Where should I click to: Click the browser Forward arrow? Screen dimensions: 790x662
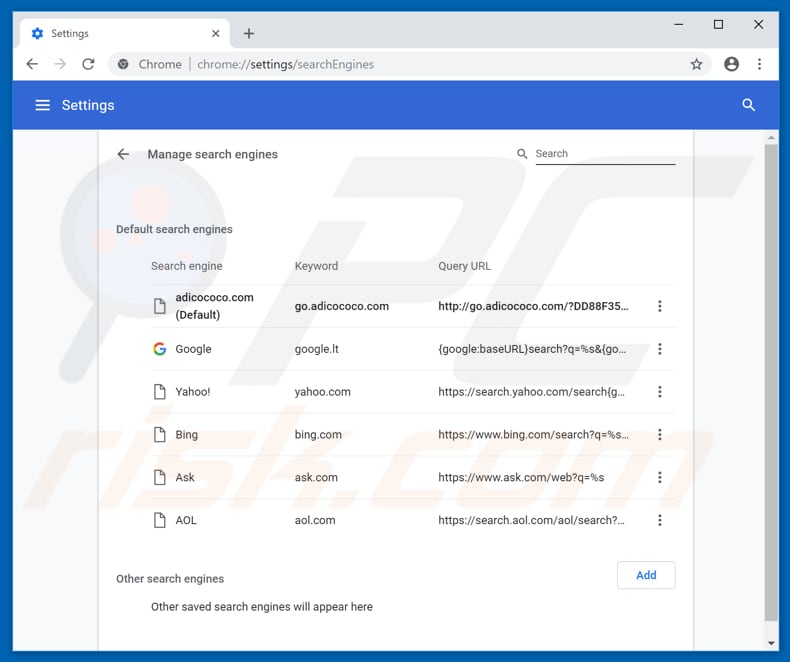point(60,64)
